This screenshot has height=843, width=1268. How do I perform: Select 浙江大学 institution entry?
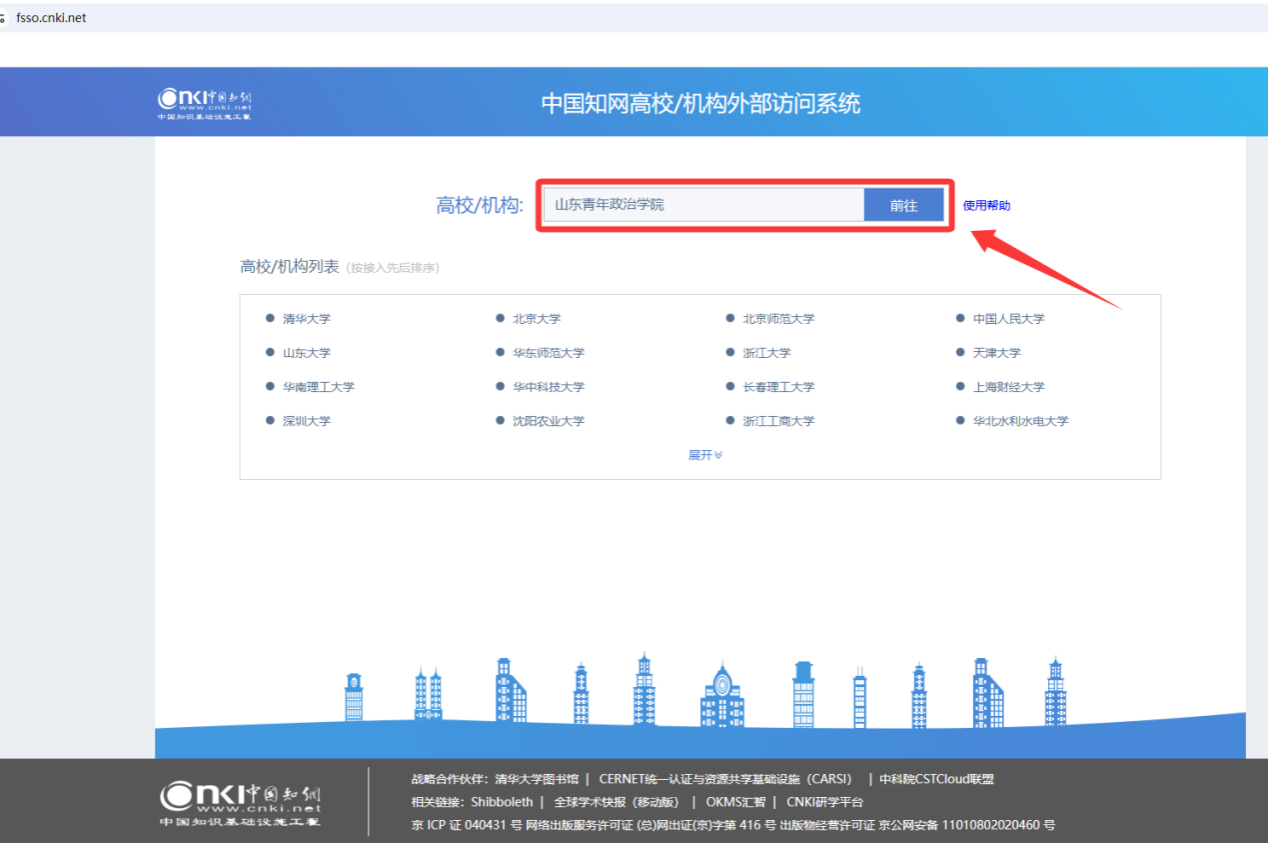[766, 353]
